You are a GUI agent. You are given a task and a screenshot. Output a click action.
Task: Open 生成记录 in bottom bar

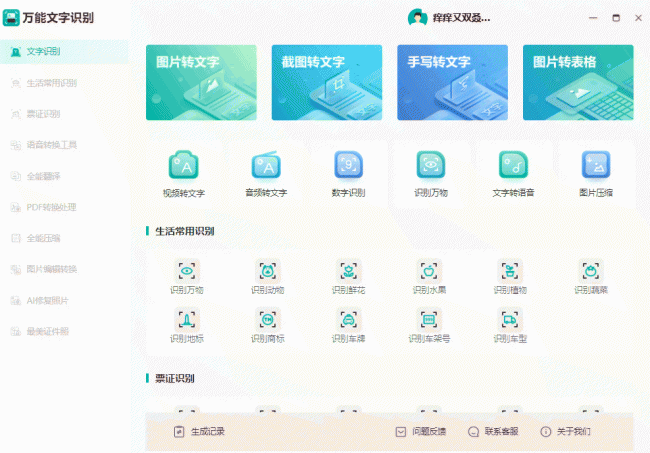pyautogui.click(x=199, y=432)
